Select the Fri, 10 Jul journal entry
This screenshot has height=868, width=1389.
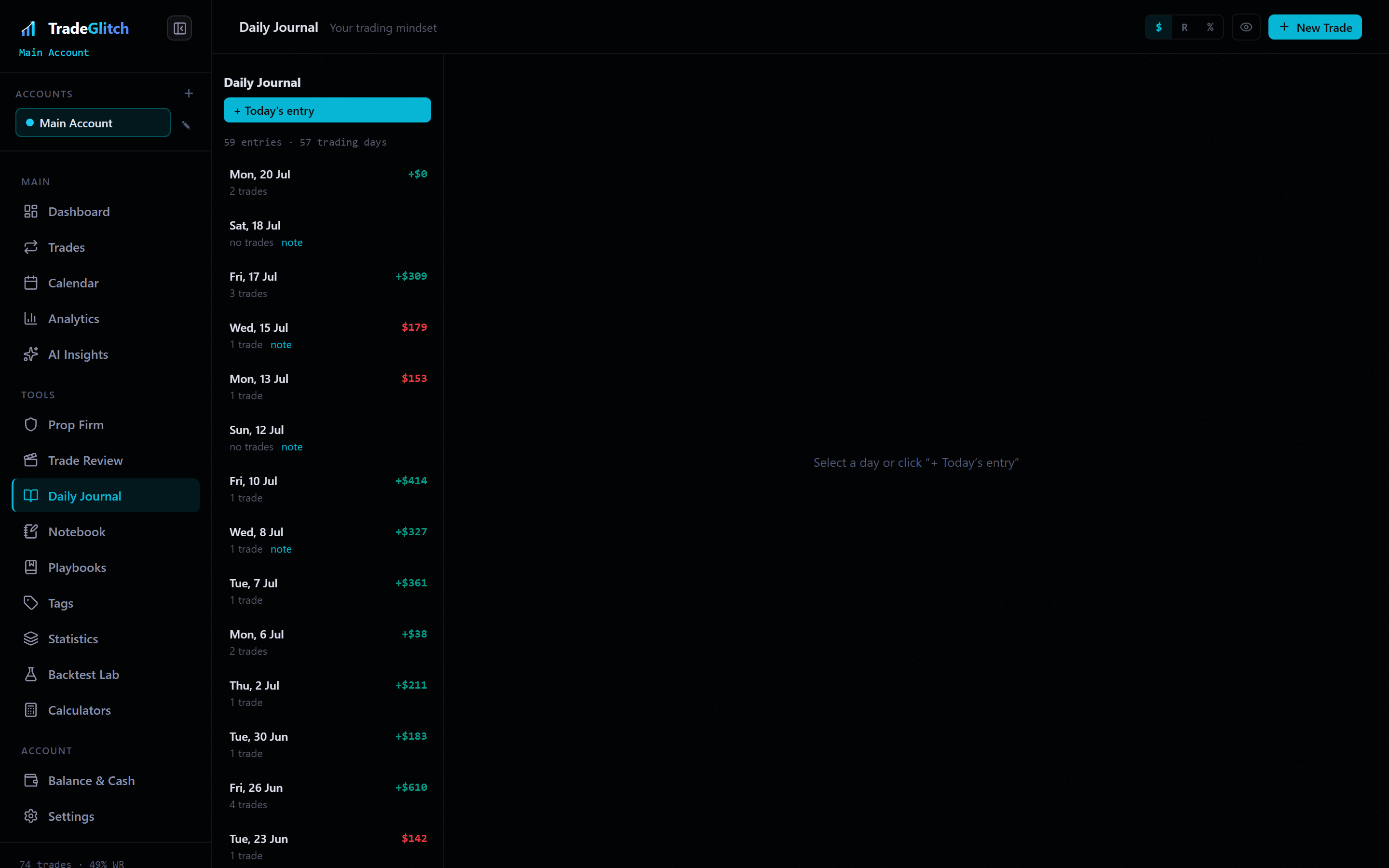click(x=327, y=488)
